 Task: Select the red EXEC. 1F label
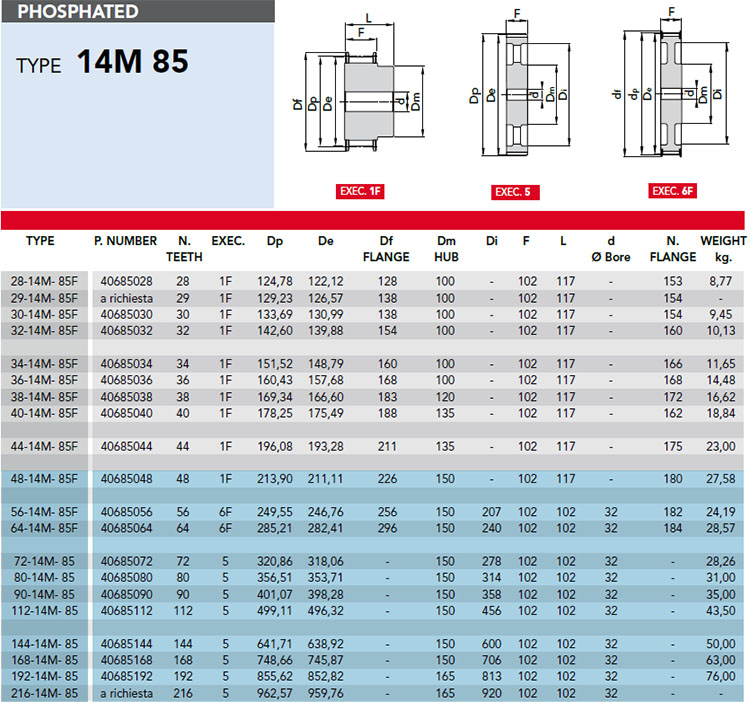tap(360, 191)
